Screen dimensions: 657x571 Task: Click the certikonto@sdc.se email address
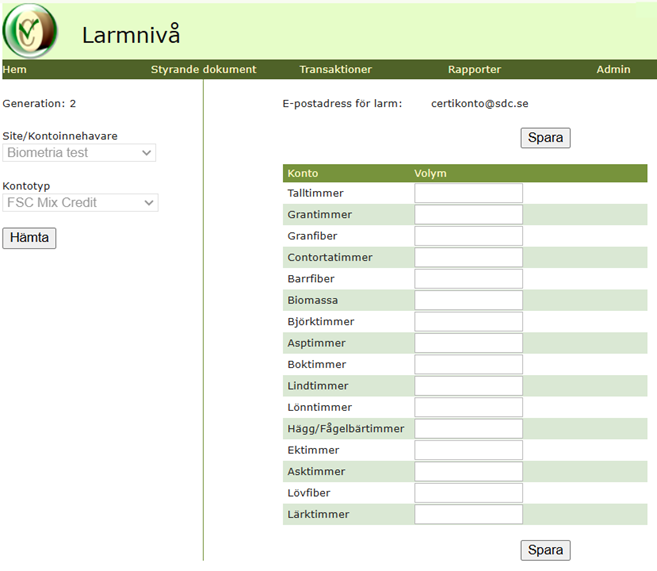[x=480, y=103]
